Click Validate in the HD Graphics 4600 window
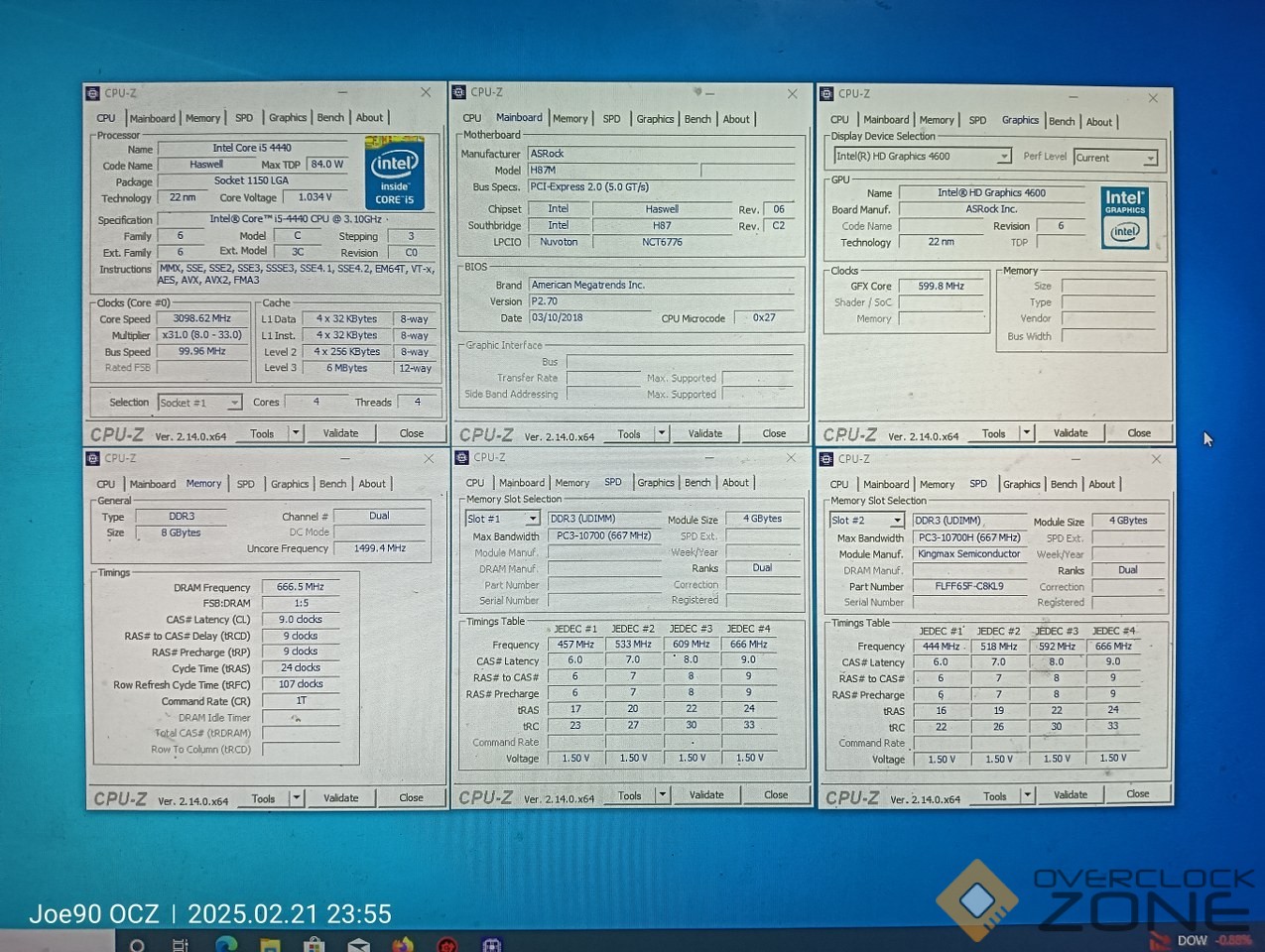This screenshot has height=952, width=1265. [x=1071, y=433]
